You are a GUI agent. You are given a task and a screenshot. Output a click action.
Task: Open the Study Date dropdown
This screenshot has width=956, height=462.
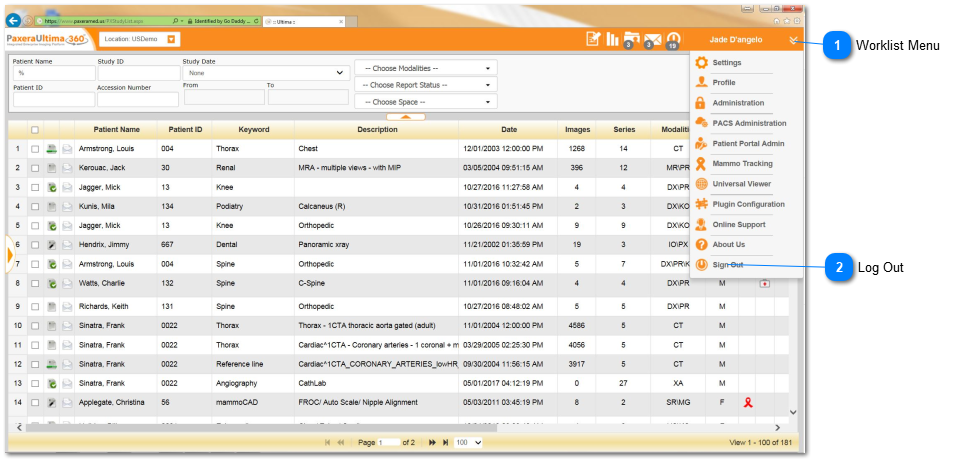pos(266,73)
